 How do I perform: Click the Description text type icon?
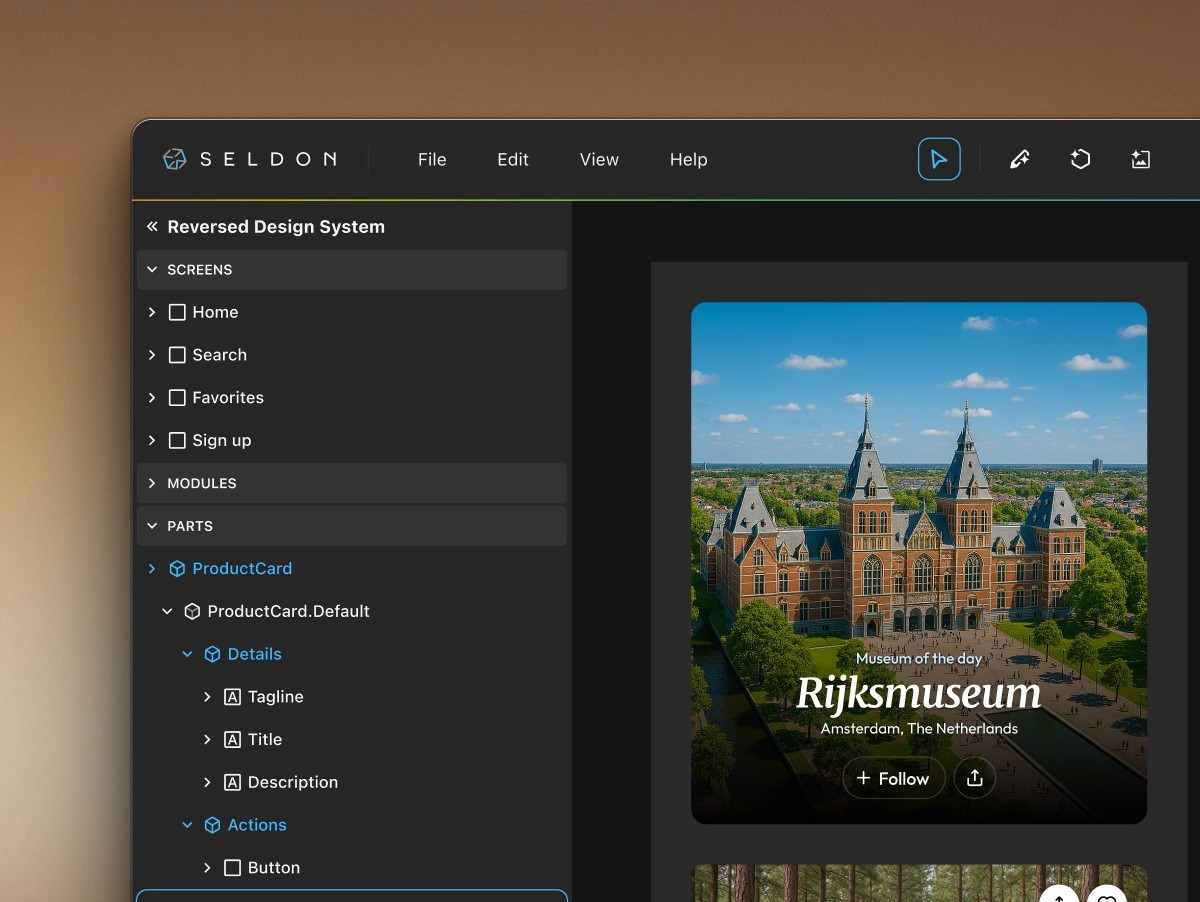tap(232, 782)
